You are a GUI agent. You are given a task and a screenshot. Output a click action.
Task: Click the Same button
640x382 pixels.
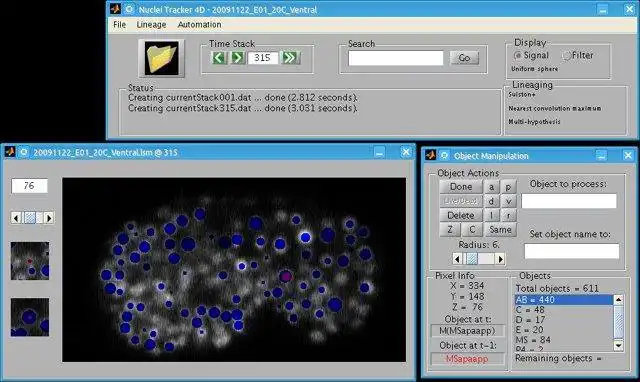(500, 230)
